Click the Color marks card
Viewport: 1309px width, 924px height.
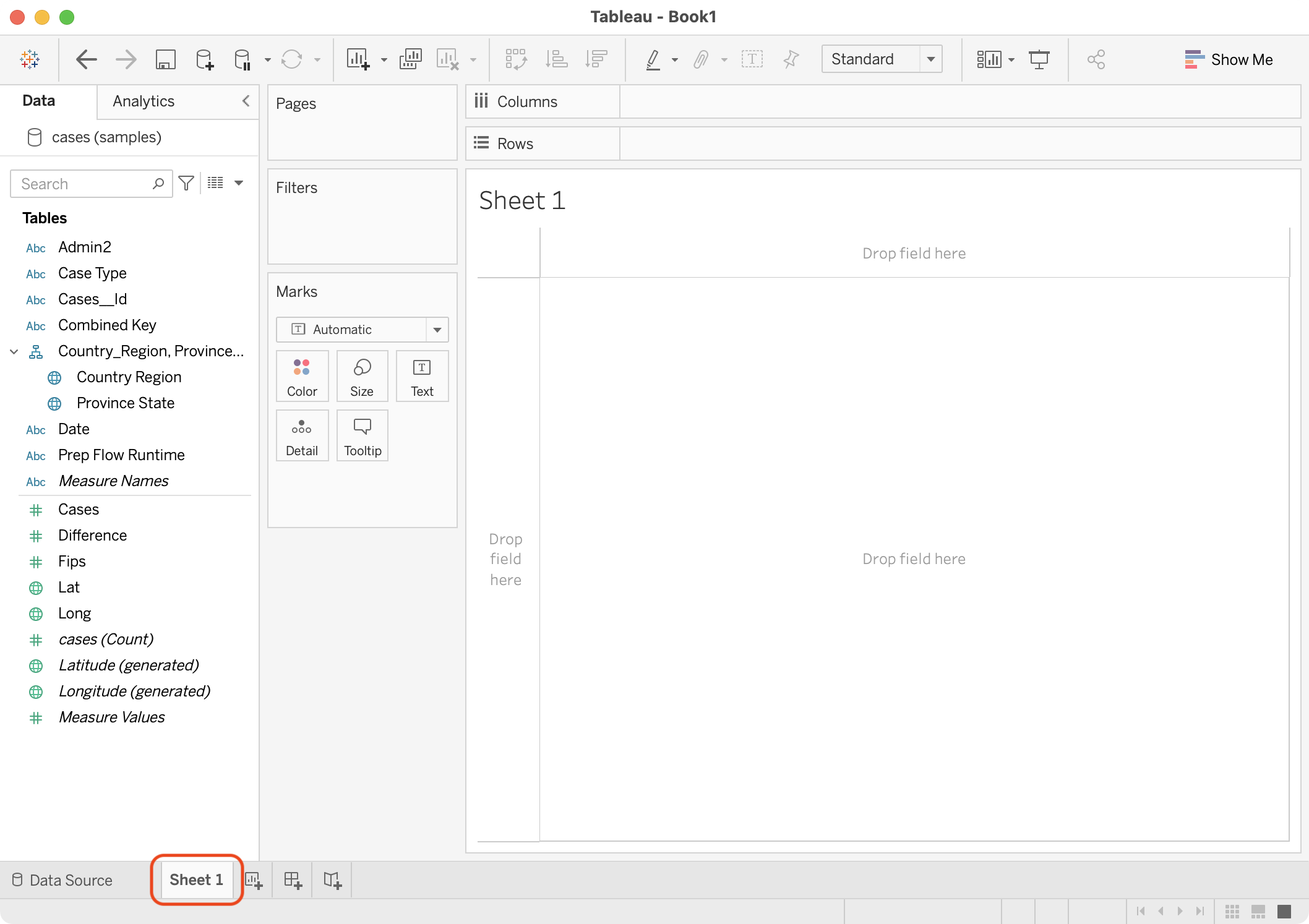click(302, 377)
